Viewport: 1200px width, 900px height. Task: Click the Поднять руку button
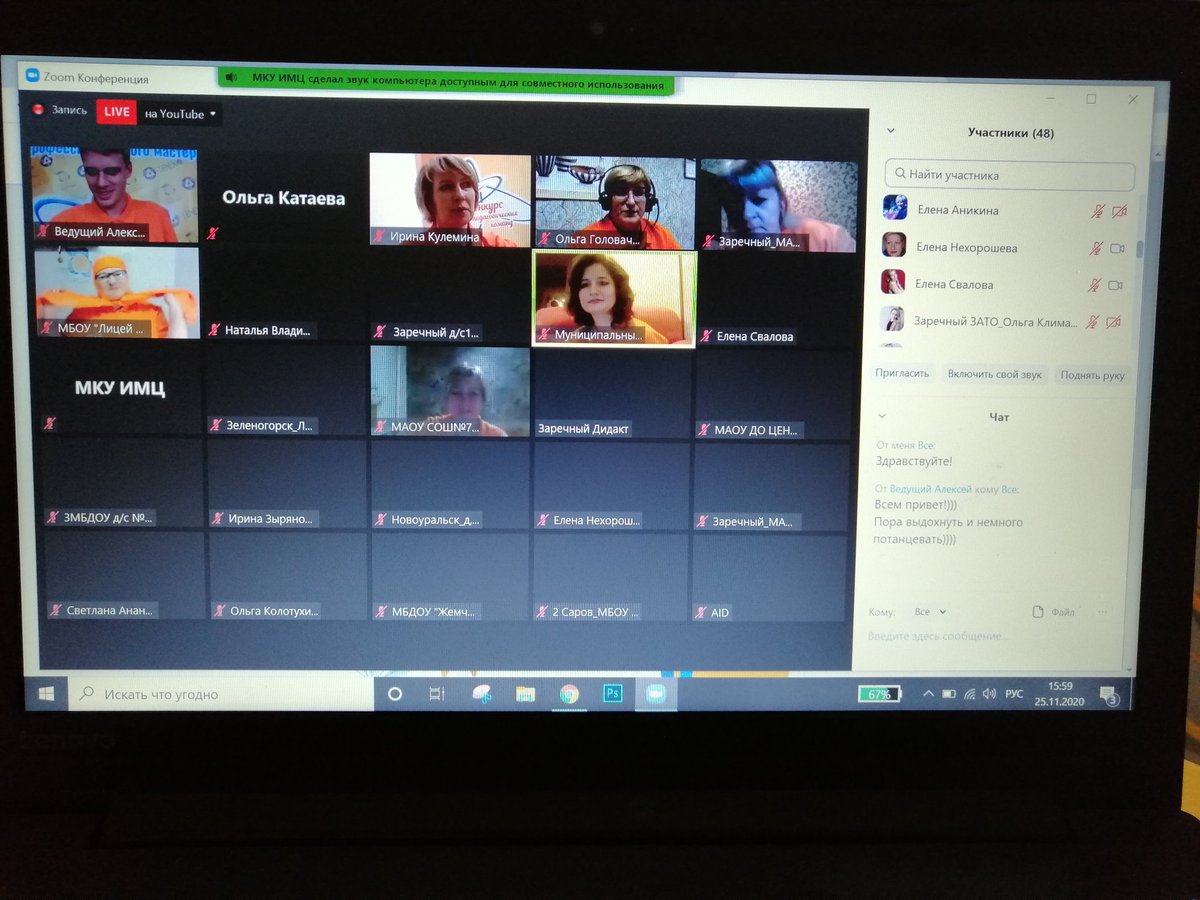tap(1093, 375)
